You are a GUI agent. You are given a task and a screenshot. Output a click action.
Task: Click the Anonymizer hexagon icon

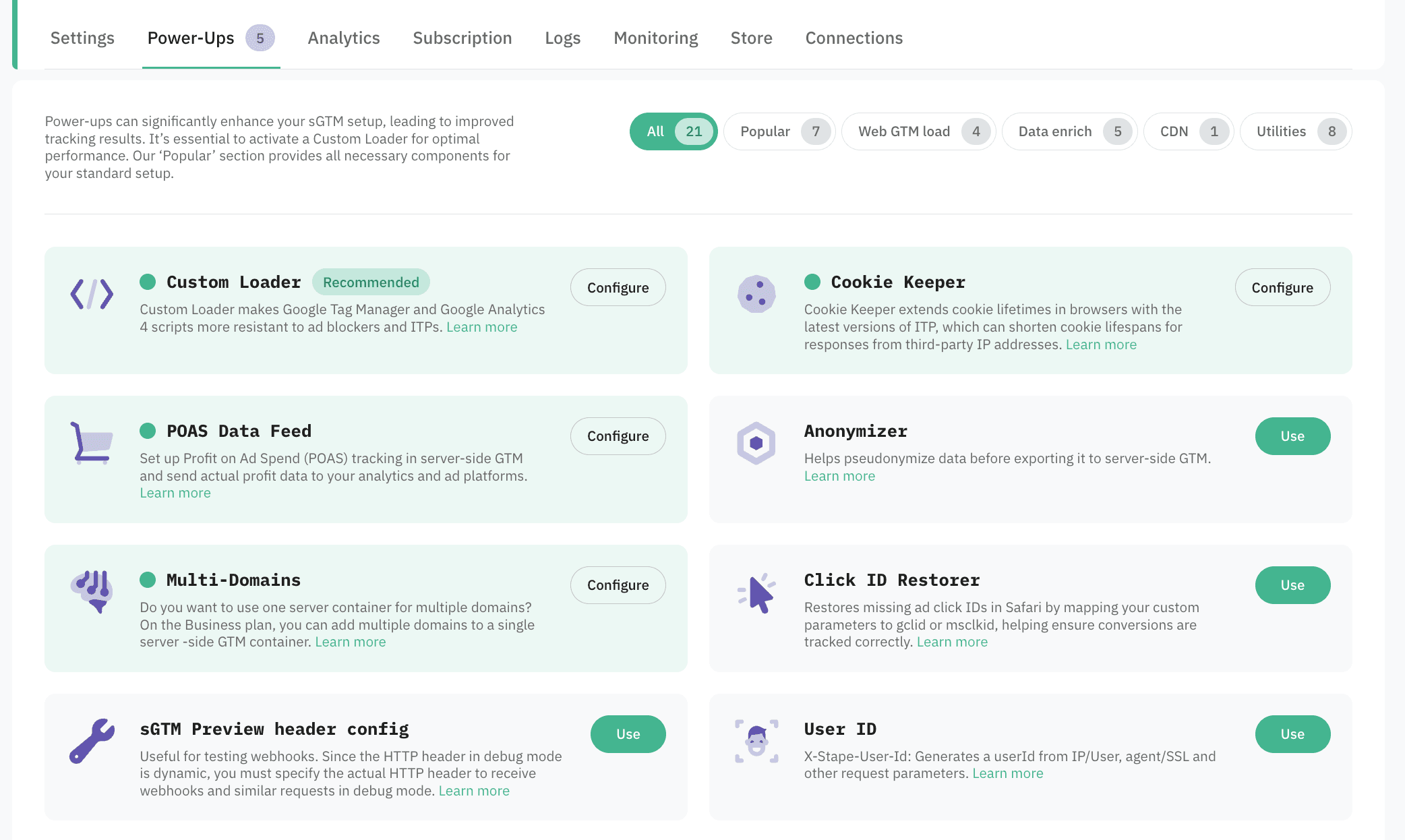click(756, 443)
